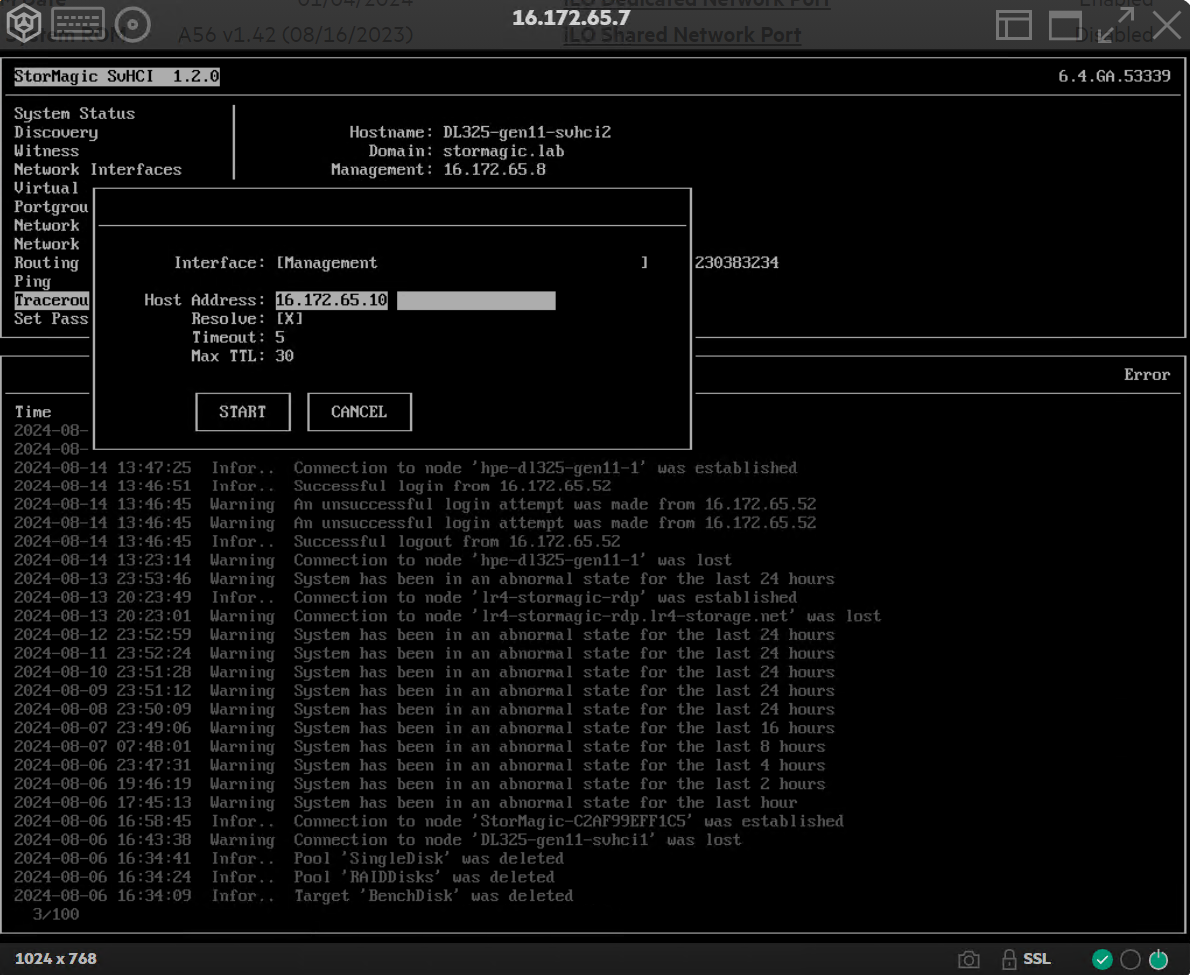Open the virtual keyboard icon
Screen dimensions: 1190x975
click(78, 24)
